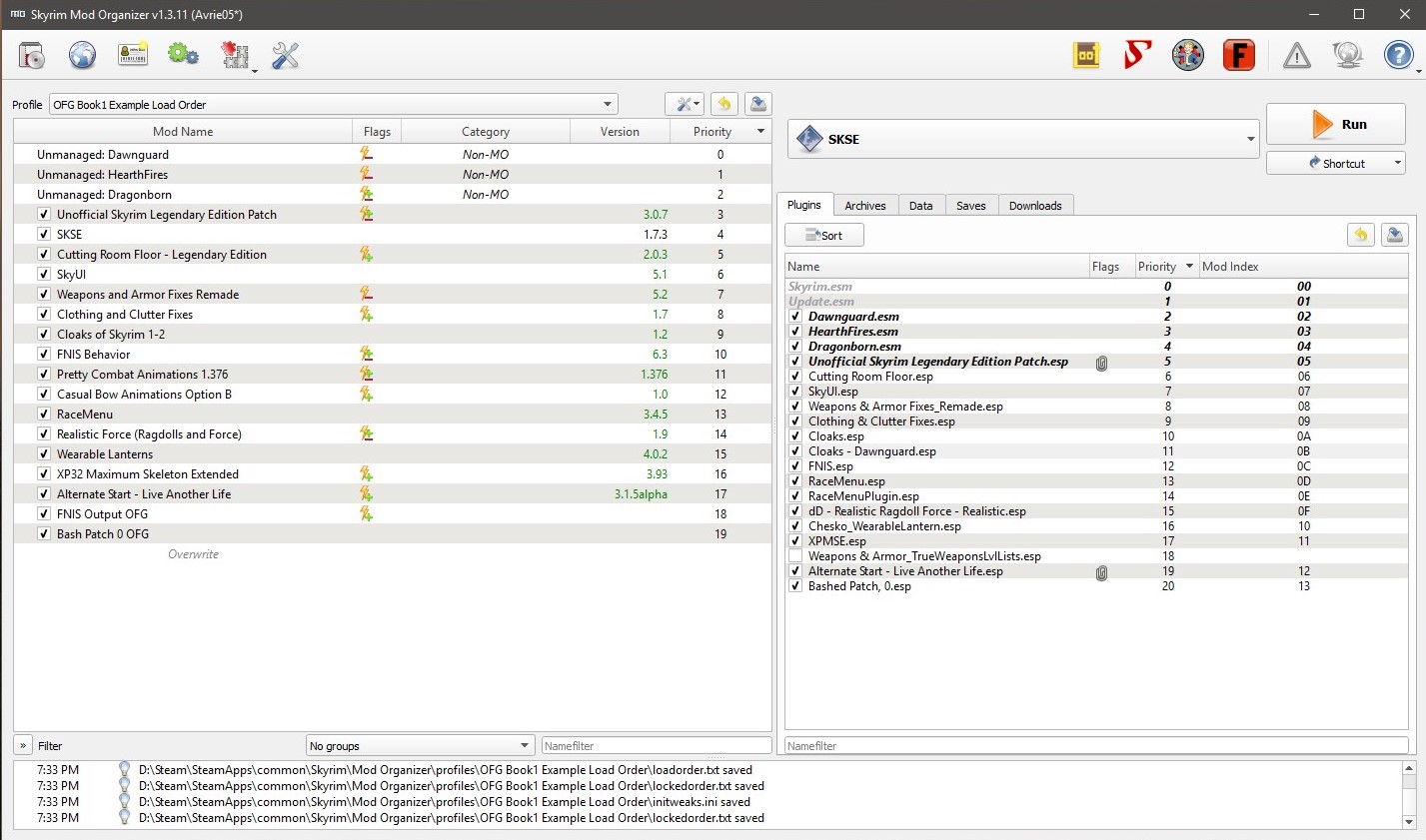Image resolution: width=1426 pixels, height=840 pixels.
Task: Click the SKSE executable icon
Action: [x=809, y=139]
